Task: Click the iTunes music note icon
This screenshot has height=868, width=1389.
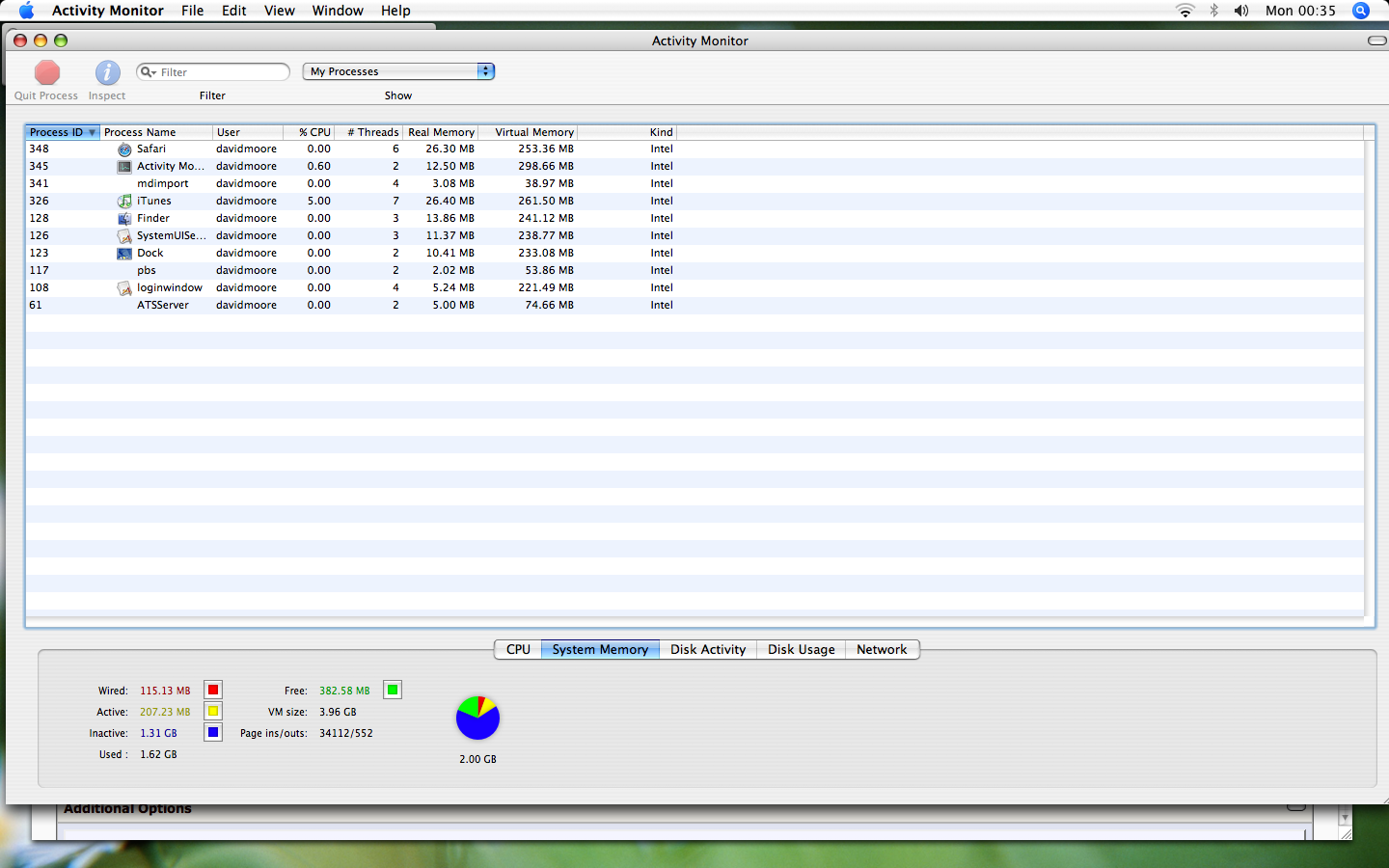Action: click(x=124, y=202)
